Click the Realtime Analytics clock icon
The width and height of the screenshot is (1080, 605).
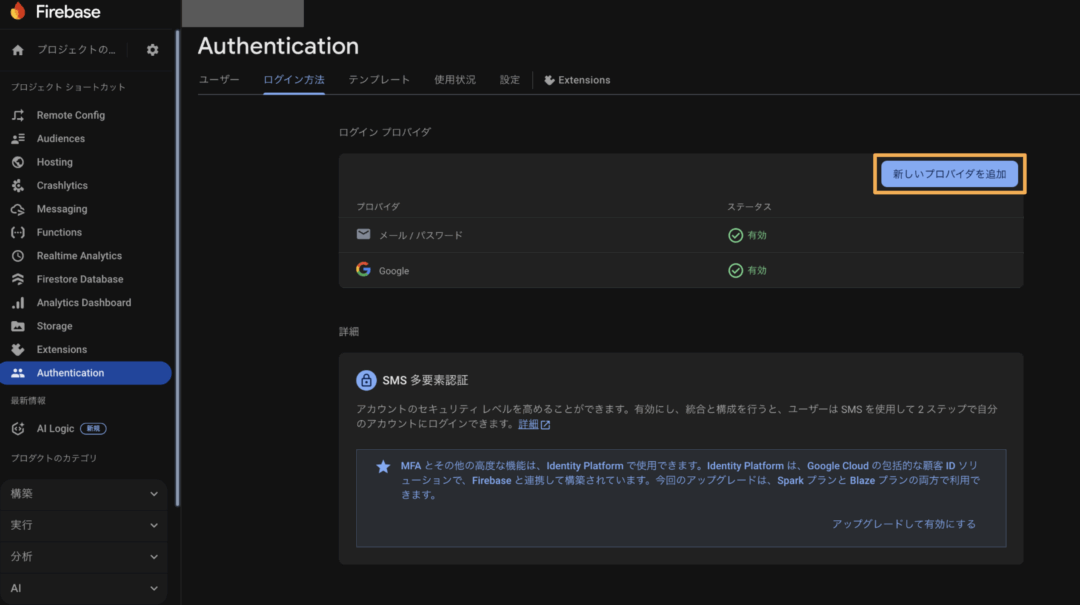(18, 256)
